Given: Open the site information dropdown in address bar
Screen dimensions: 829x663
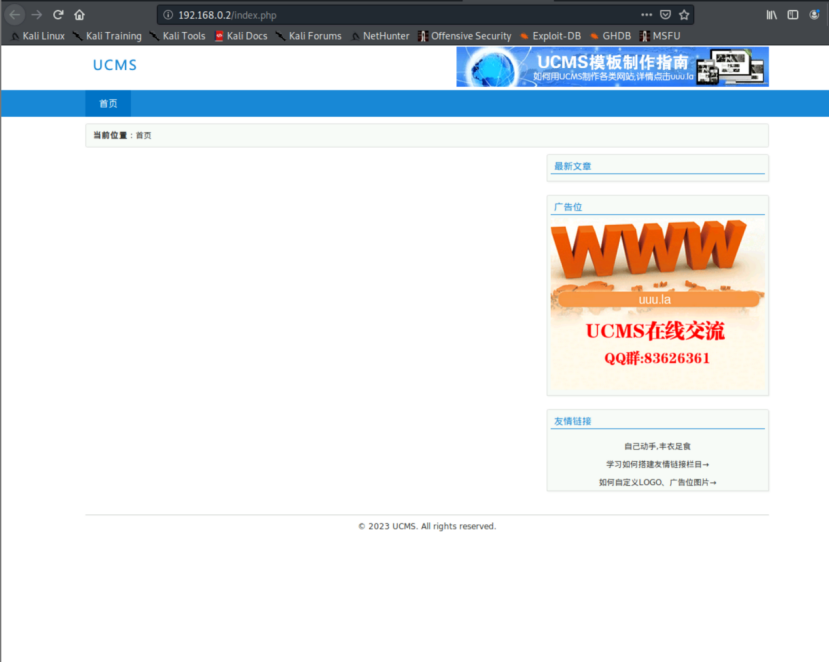Looking at the screenshot, I should click(x=168, y=15).
